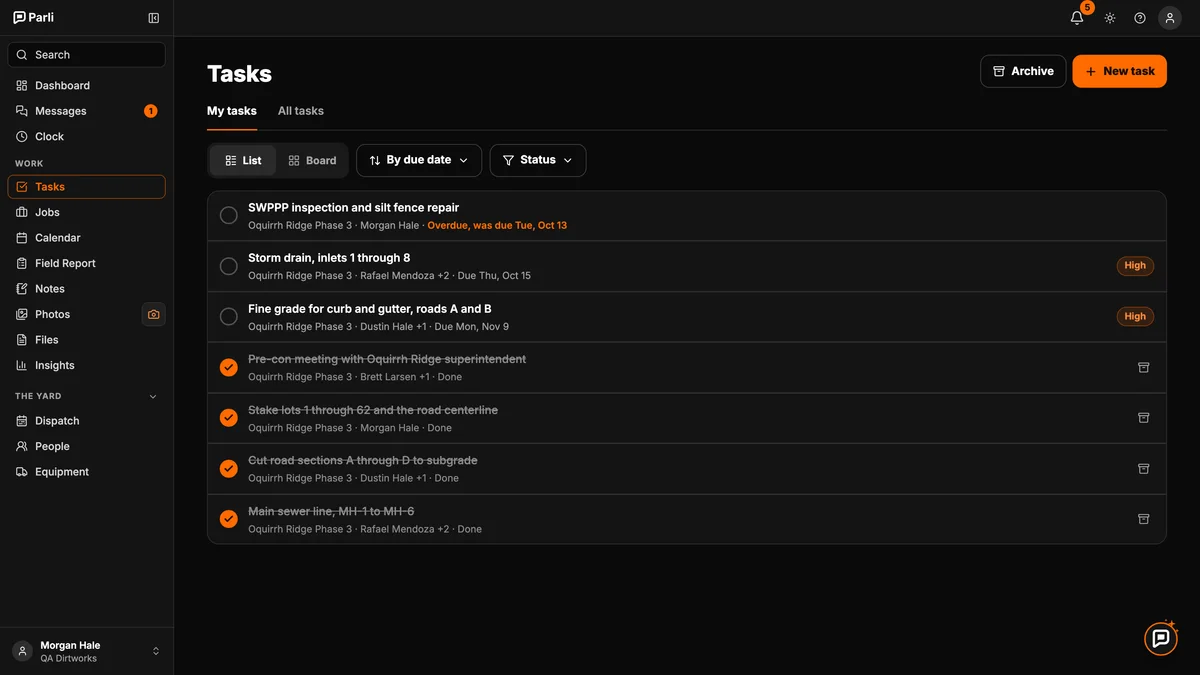Switch to the My tasks tab
The width and height of the screenshot is (1200, 675).
coord(232,111)
